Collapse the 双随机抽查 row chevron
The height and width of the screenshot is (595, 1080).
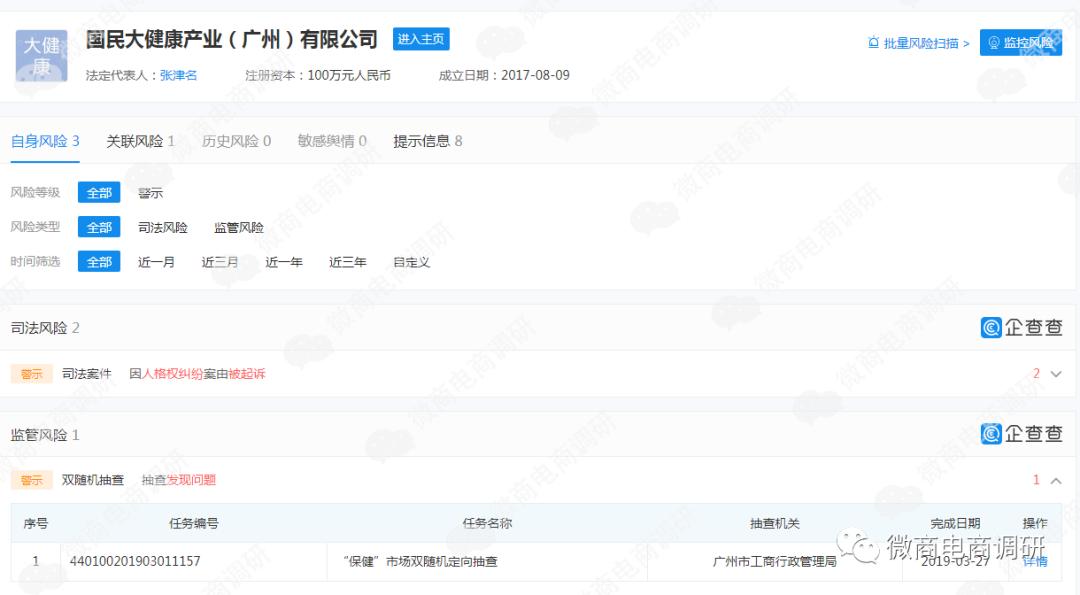coord(1056,480)
